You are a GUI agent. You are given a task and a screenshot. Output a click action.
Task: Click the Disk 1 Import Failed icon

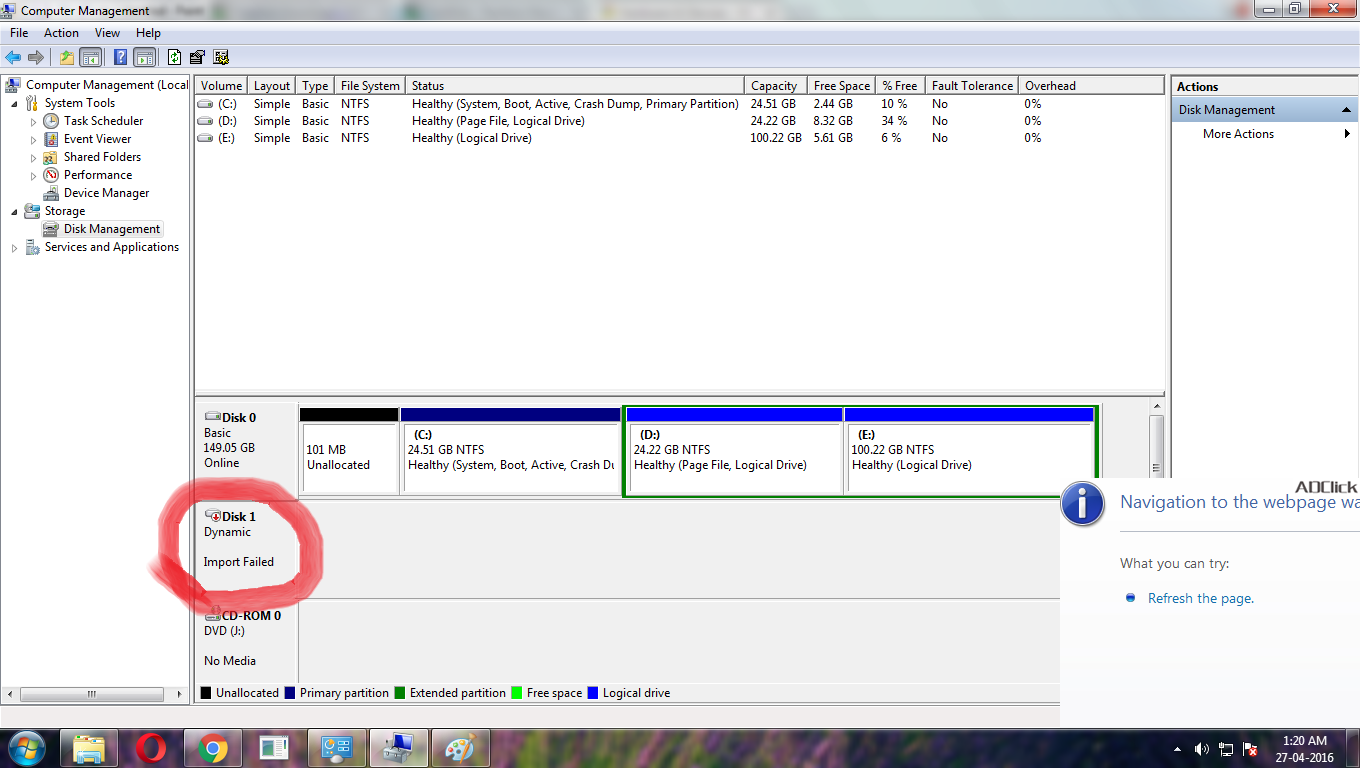[x=213, y=516]
